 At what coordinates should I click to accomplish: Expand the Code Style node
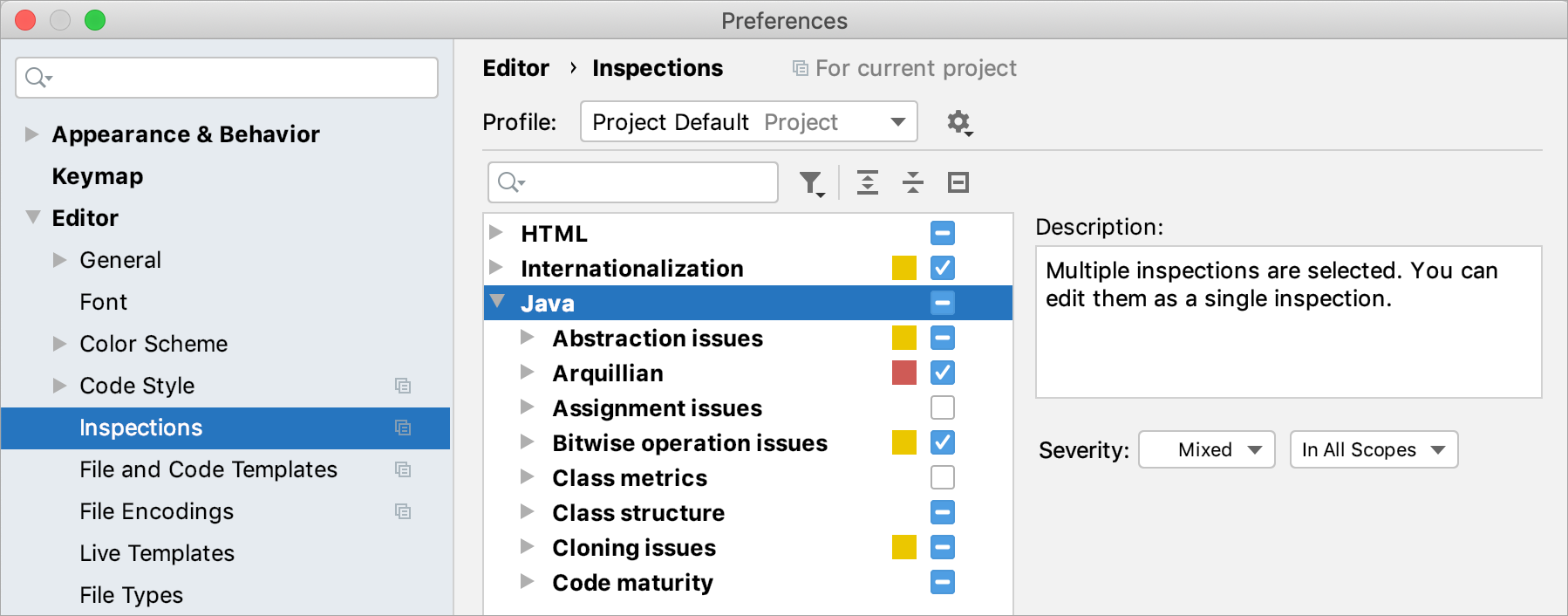point(59,386)
